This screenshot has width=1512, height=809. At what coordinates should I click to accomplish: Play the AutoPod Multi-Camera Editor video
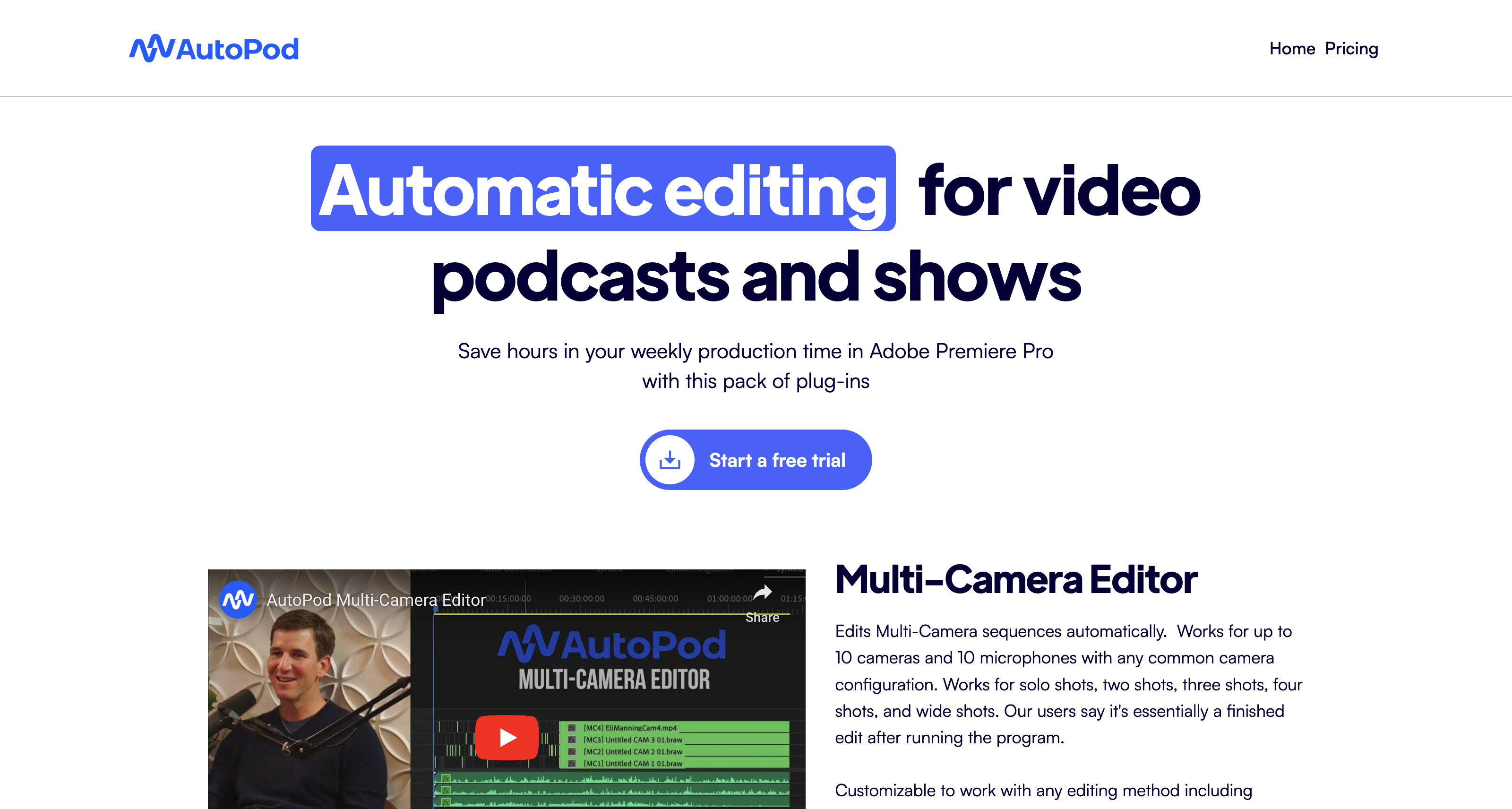click(507, 737)
